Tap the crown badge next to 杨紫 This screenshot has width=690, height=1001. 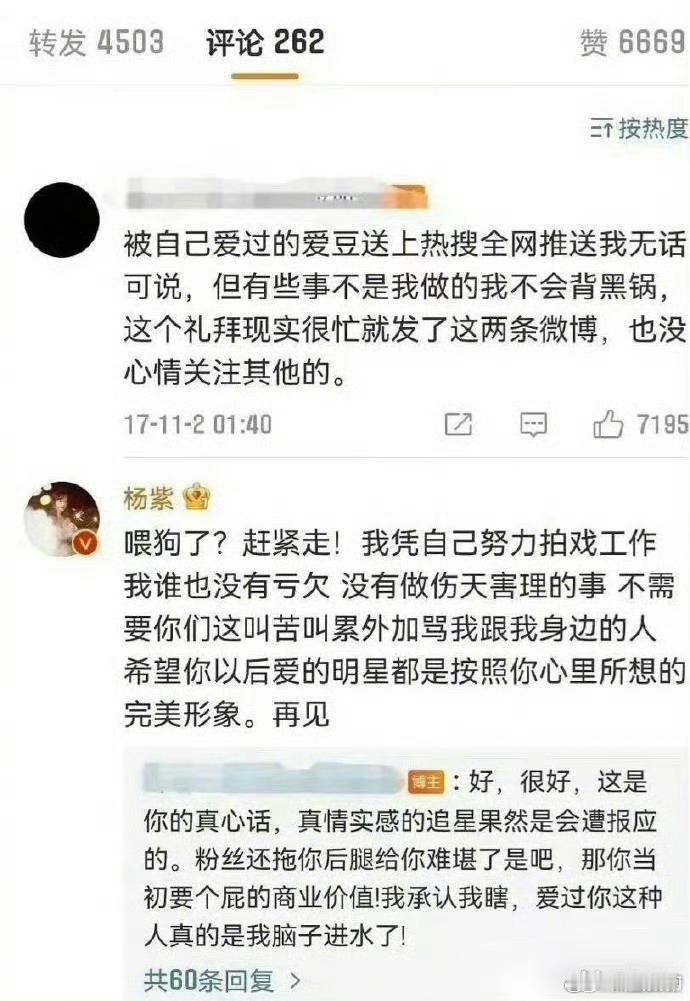[197, 497]
